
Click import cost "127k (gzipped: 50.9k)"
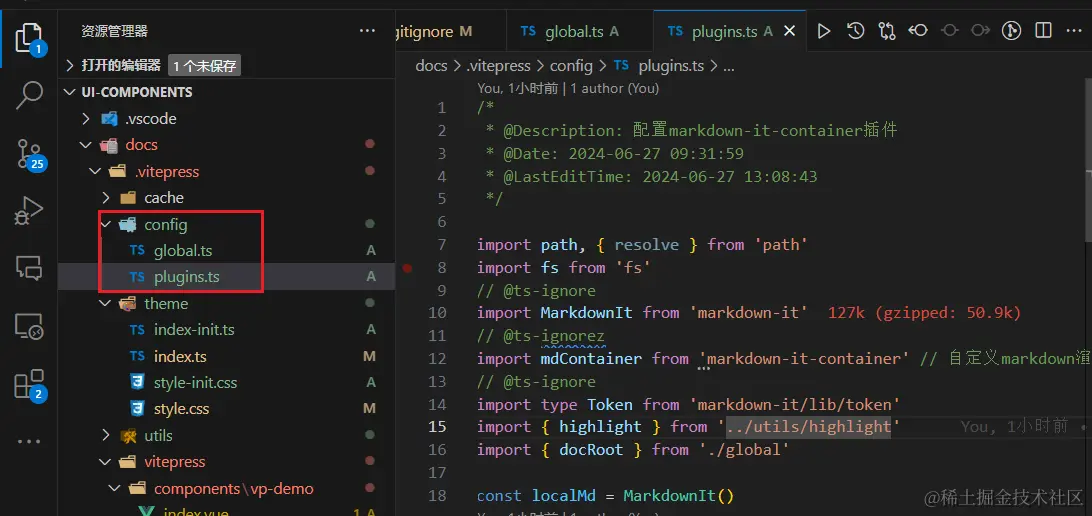pos(924,313)
